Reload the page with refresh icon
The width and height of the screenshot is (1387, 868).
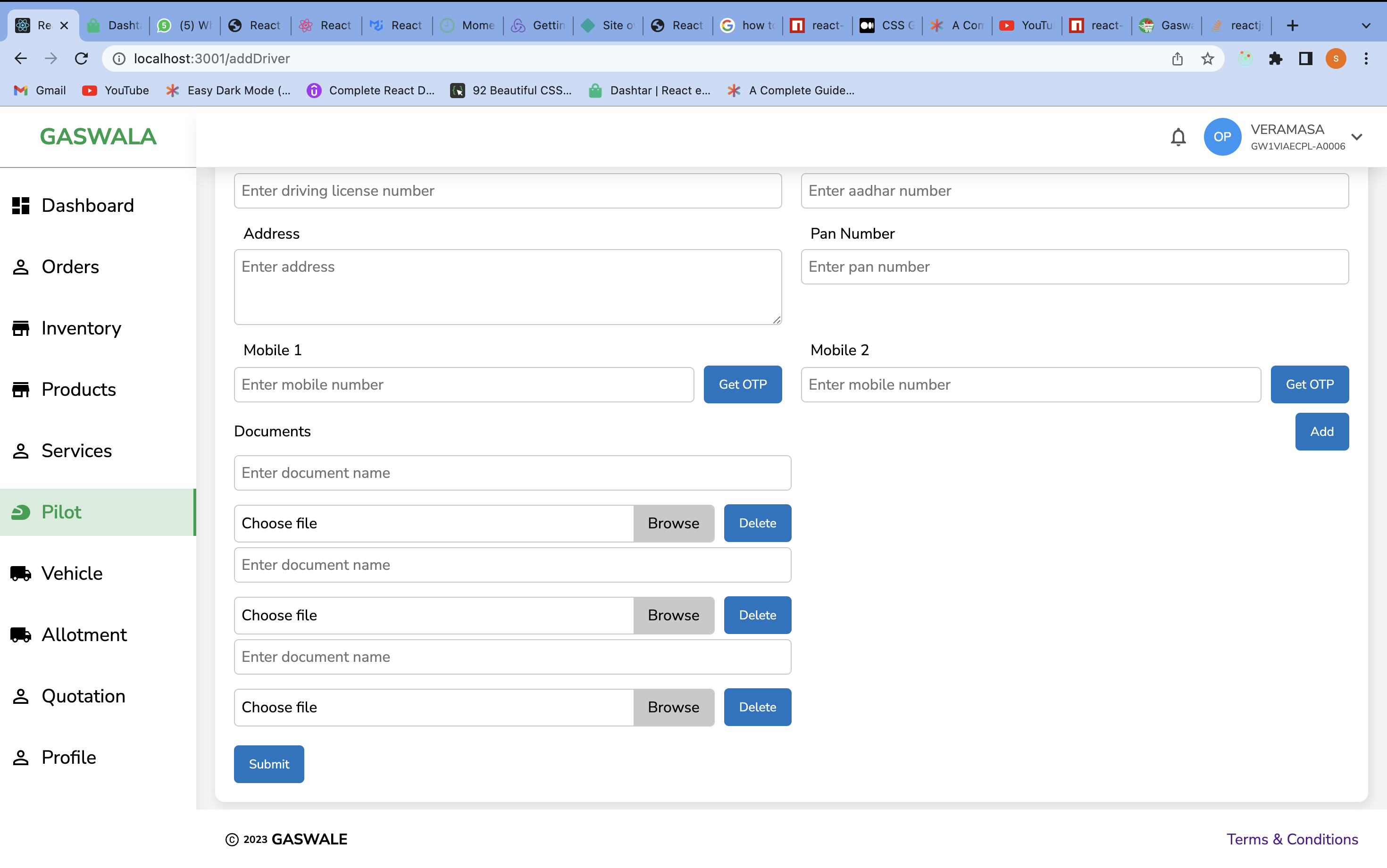click(82, 58)
